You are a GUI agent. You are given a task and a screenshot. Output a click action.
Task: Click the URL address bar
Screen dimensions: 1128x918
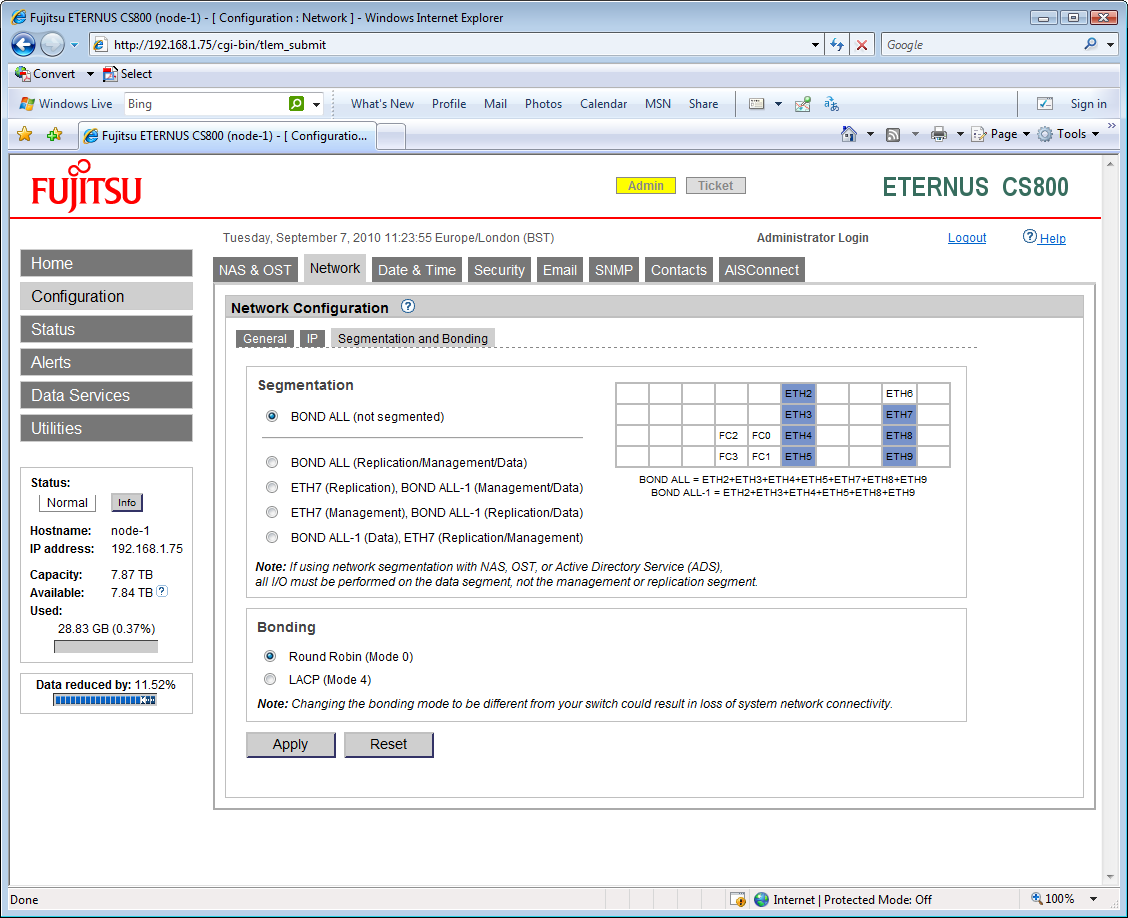(459, 45)
